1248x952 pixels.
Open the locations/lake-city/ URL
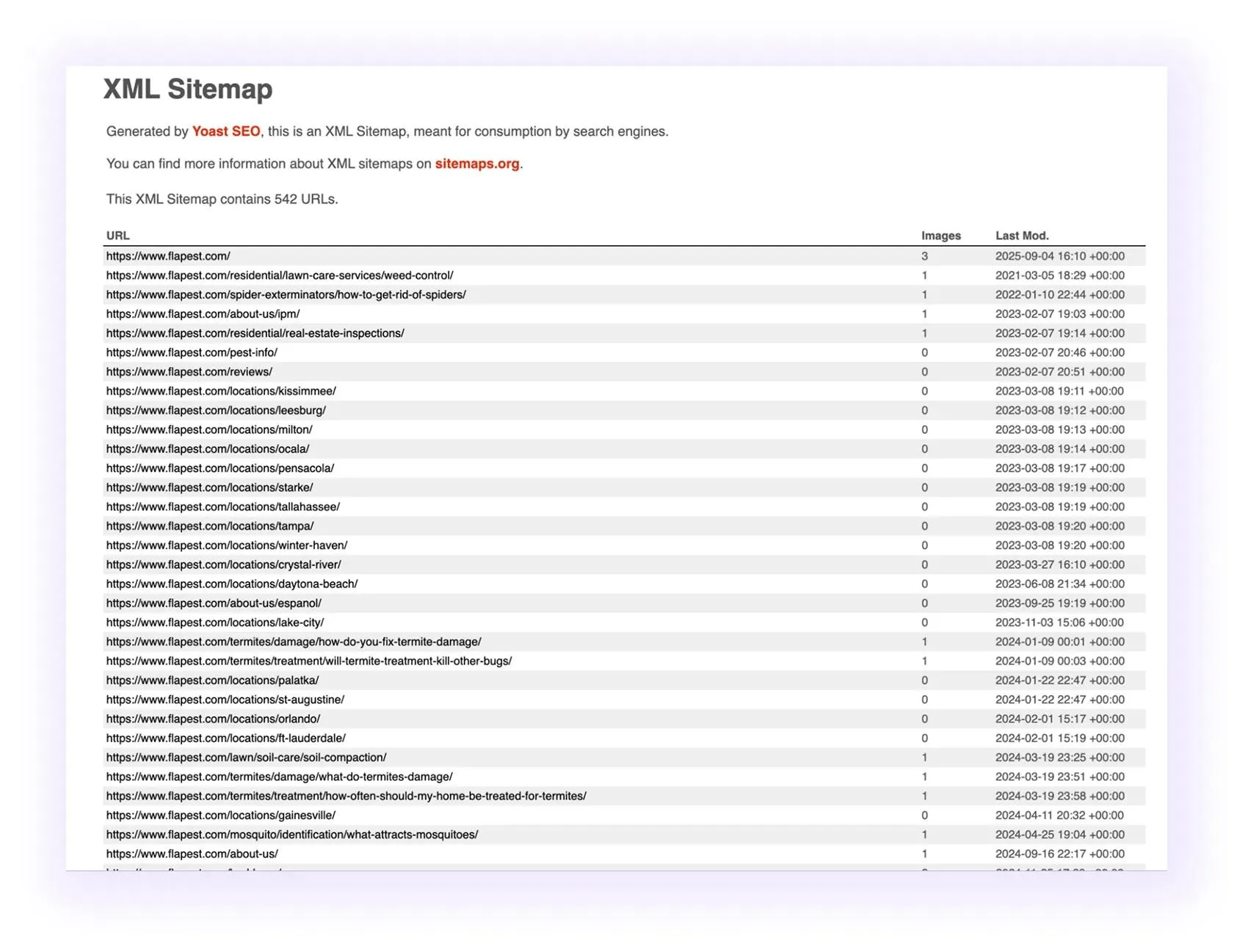click(215, 622)
